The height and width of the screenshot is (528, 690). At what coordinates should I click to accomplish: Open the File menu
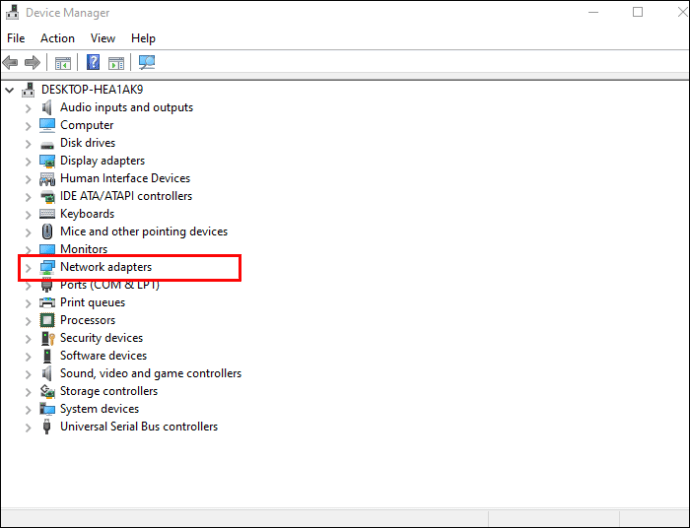click(x=16, y=38)
